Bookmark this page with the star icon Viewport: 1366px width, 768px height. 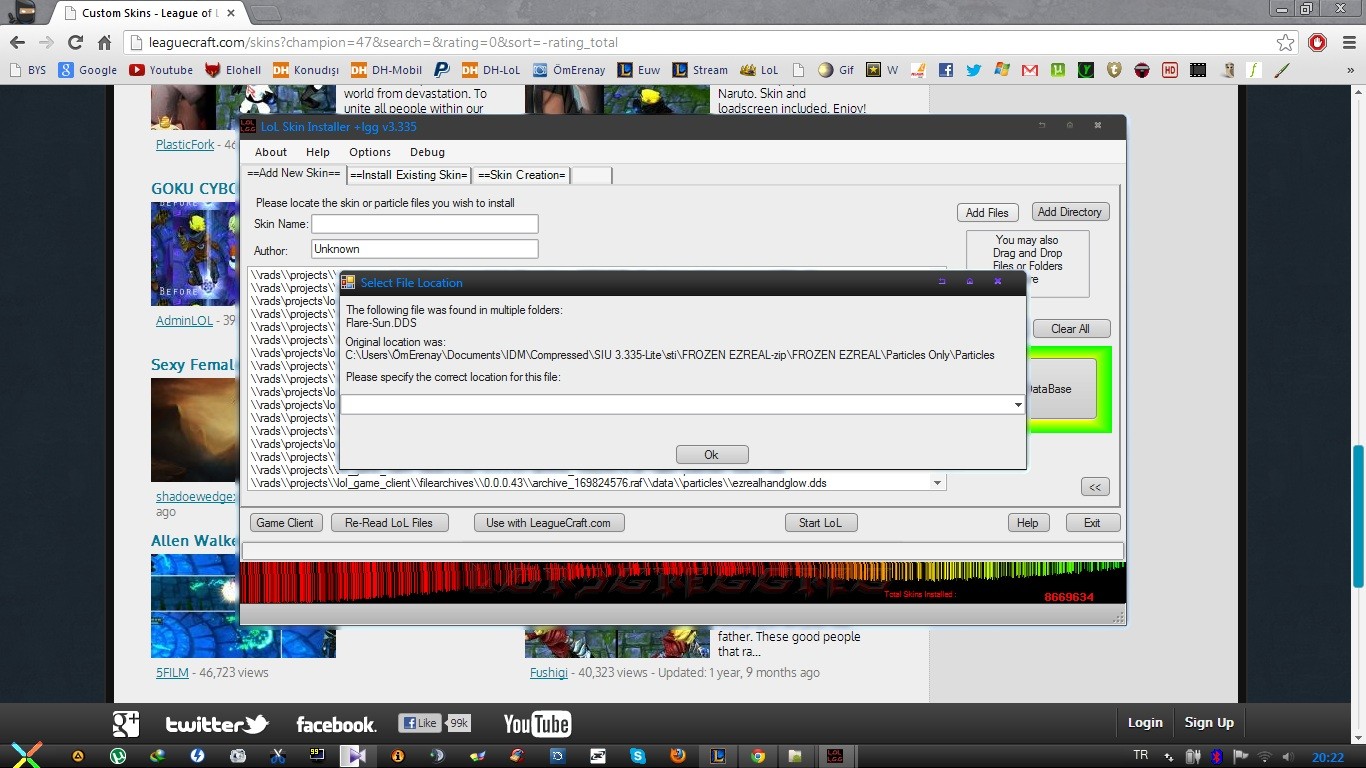pyautogui.click(x=1286, y=42)
